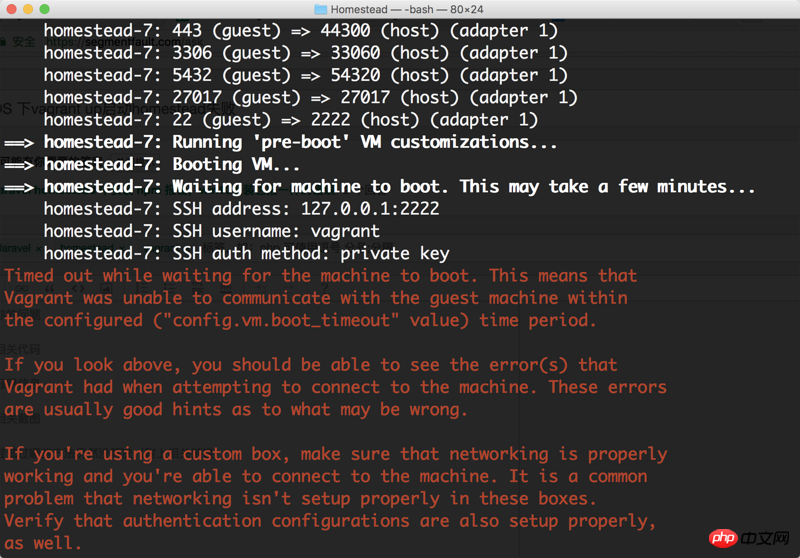Click the 5432 to 54320 port line
The image size is (800, 558).
pyautogui.click(x=305, y=75)
